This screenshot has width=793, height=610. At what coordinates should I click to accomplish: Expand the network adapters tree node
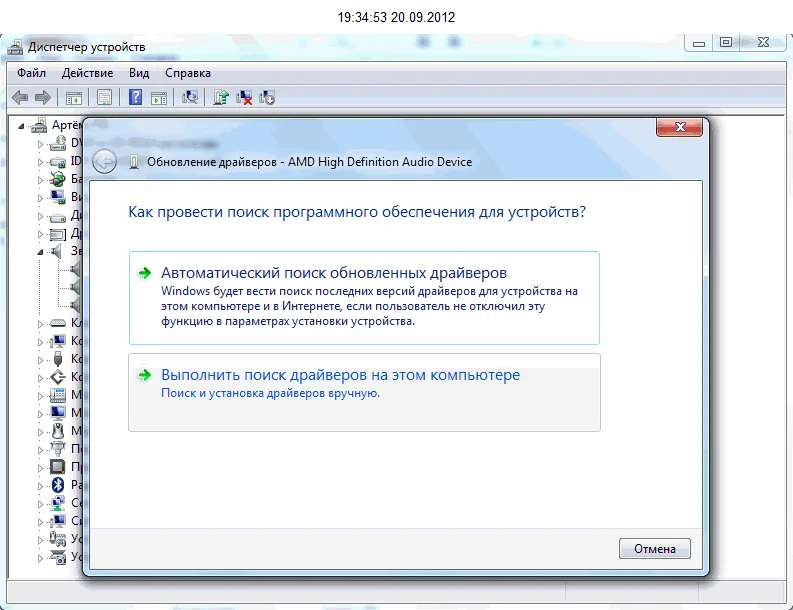point(40,504)
